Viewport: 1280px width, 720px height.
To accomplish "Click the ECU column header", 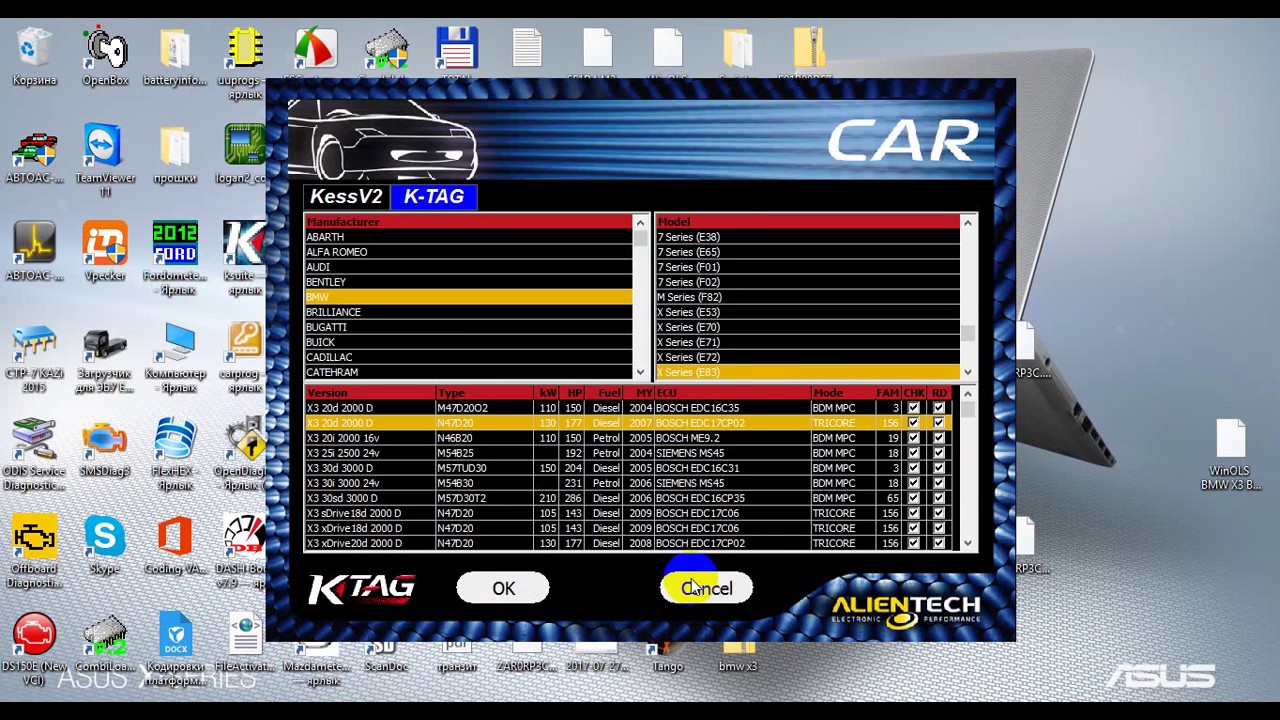I will click(x=732, y=393).
